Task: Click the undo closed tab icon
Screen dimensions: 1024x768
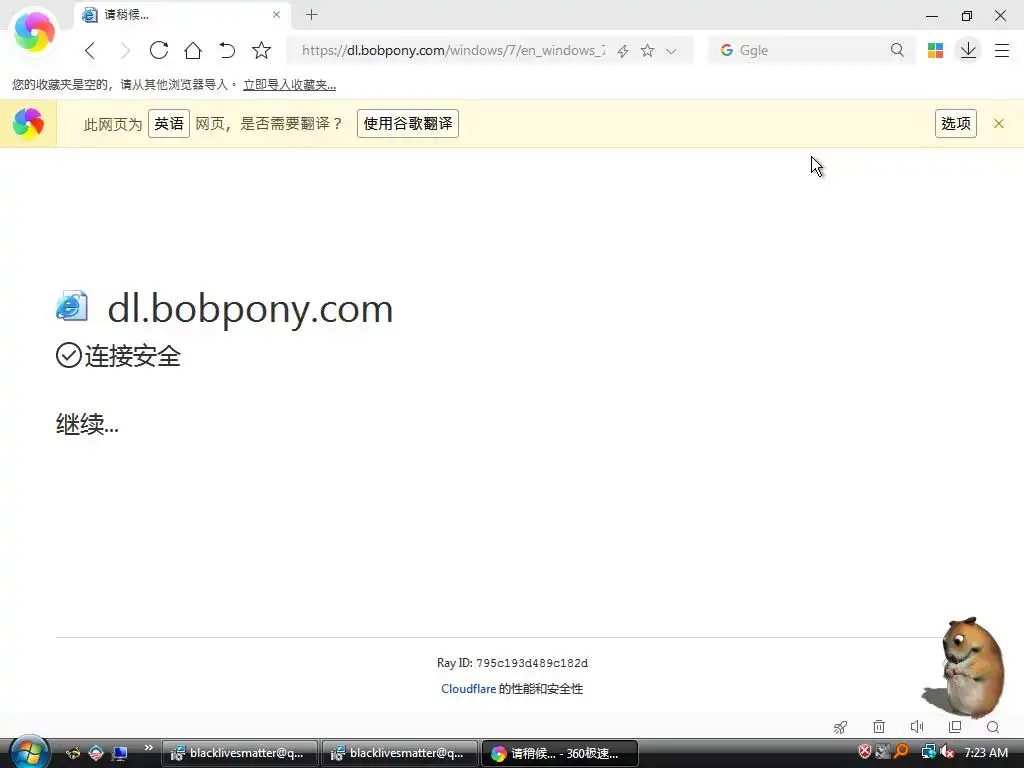Action: tap(227, 50)
